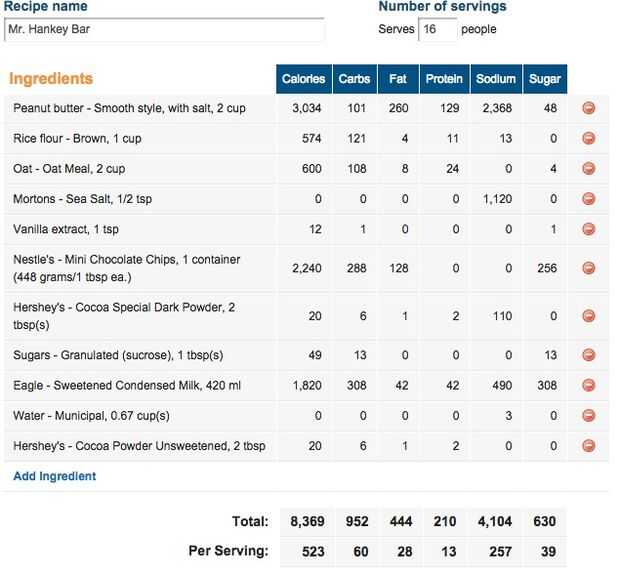Remove Eagle Sweetened Condensed Milk row

(588, 385)
